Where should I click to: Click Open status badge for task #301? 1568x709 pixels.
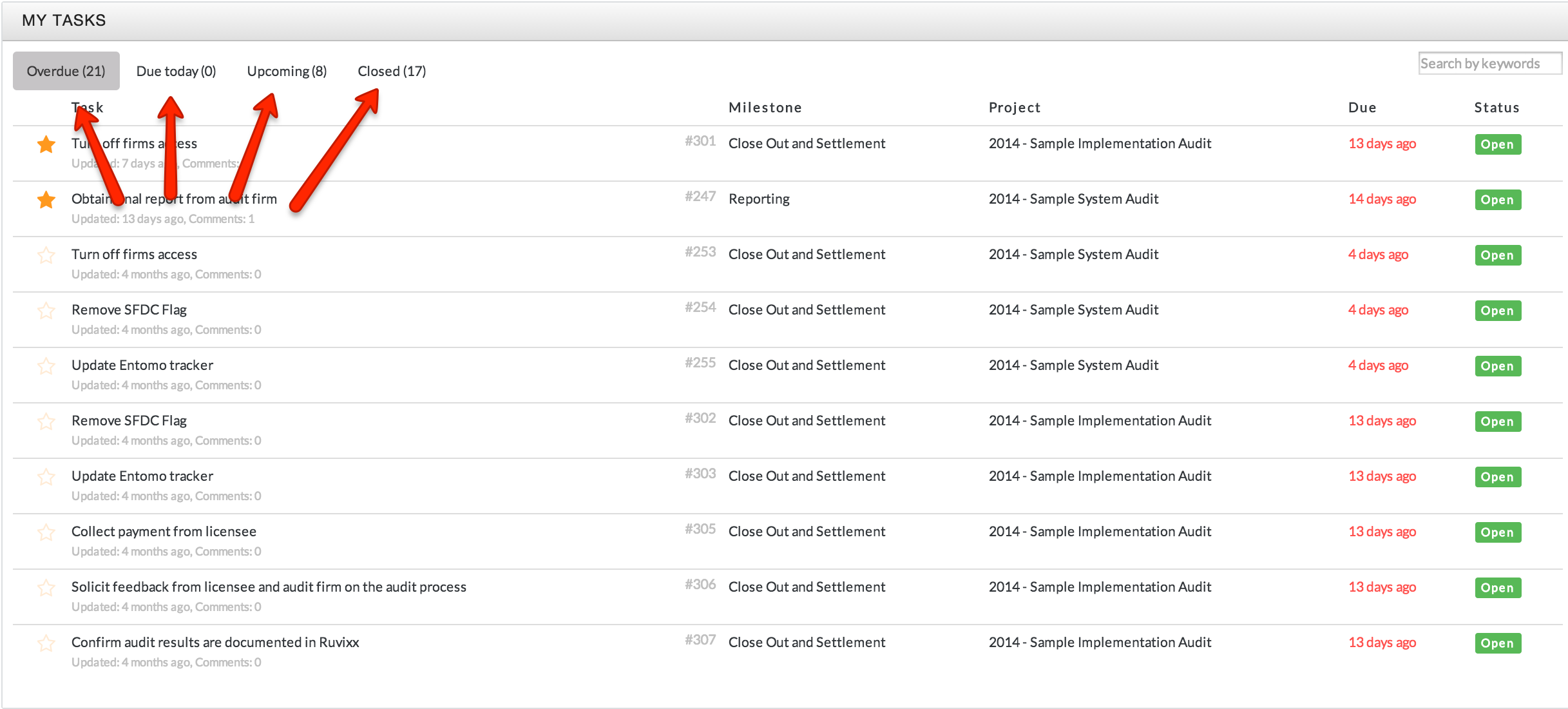1497,144
